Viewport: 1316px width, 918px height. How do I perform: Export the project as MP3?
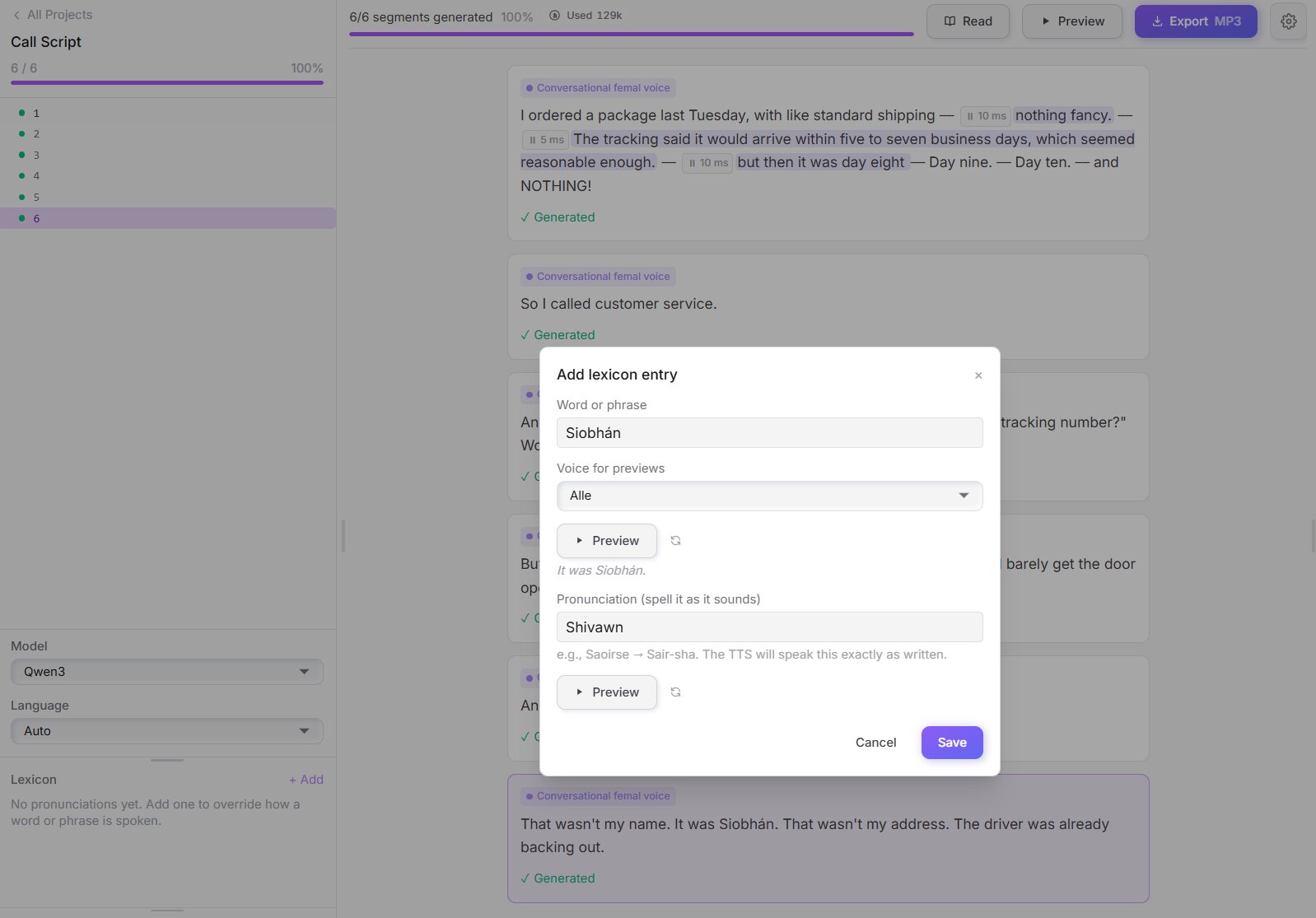coord(1196,21)
